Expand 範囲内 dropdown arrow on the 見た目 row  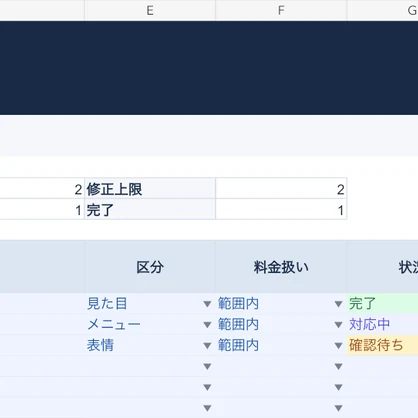coord(338,304)
